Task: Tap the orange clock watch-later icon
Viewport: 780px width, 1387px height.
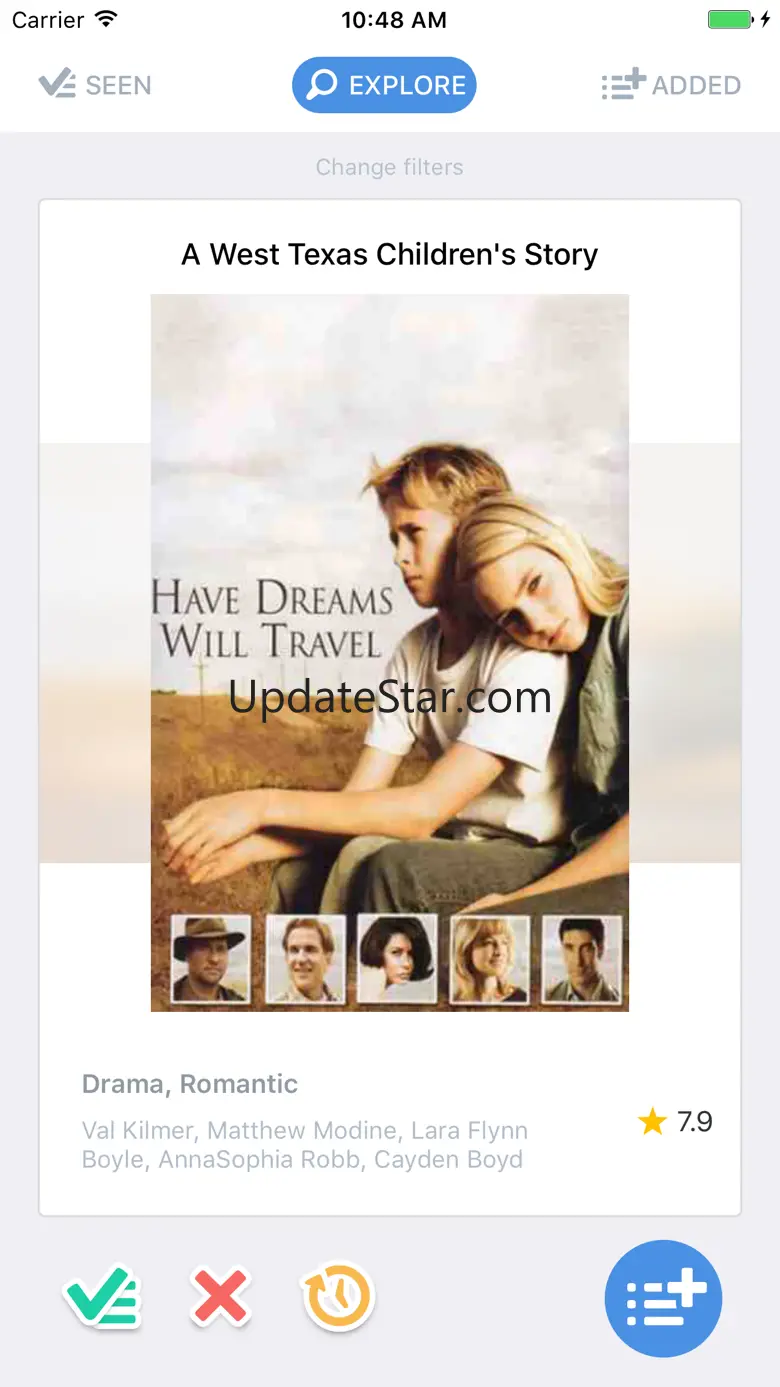Action: pos(337,1298)
